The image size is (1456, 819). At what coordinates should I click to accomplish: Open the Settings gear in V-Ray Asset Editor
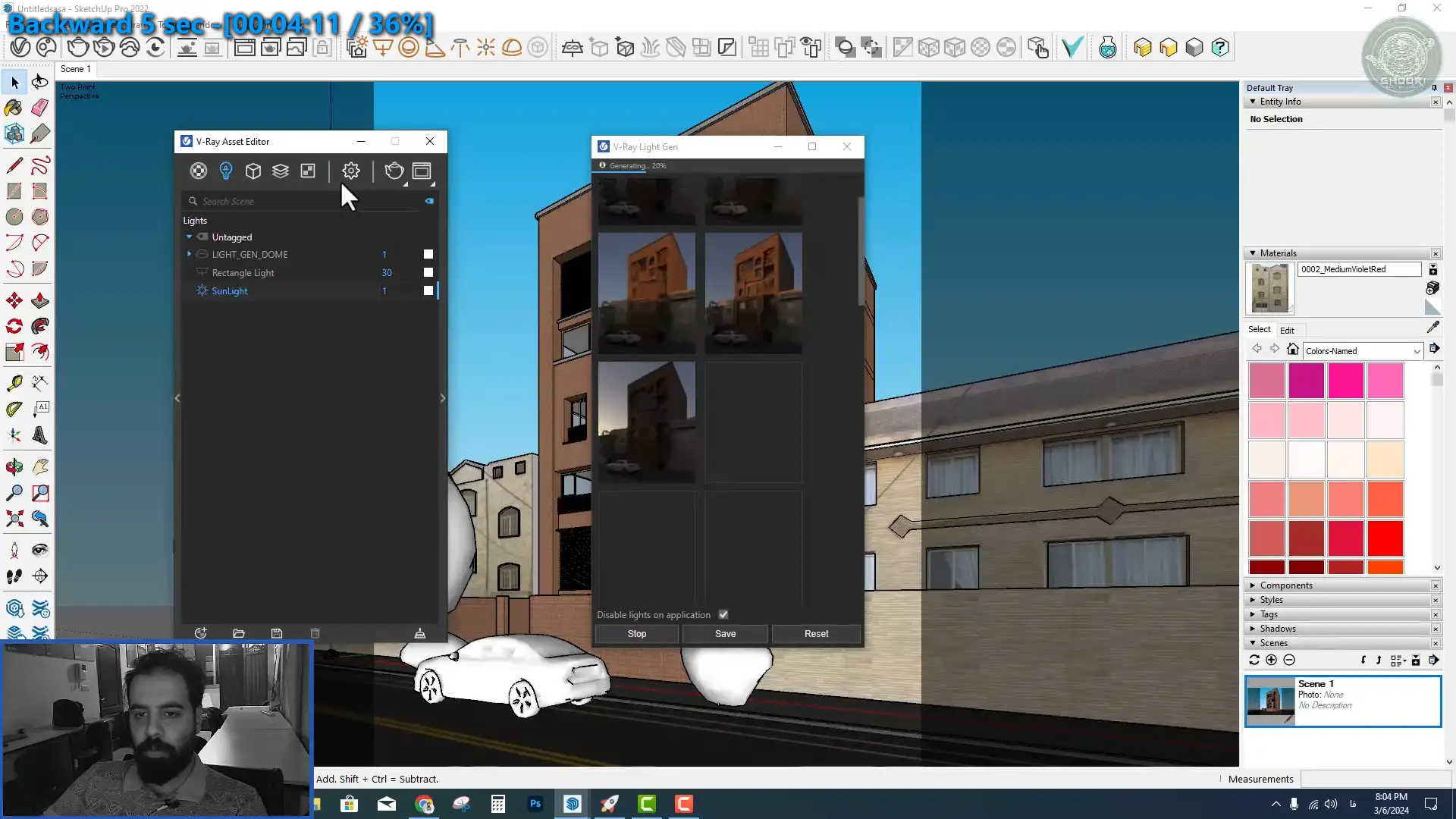(x=350, y=171)
